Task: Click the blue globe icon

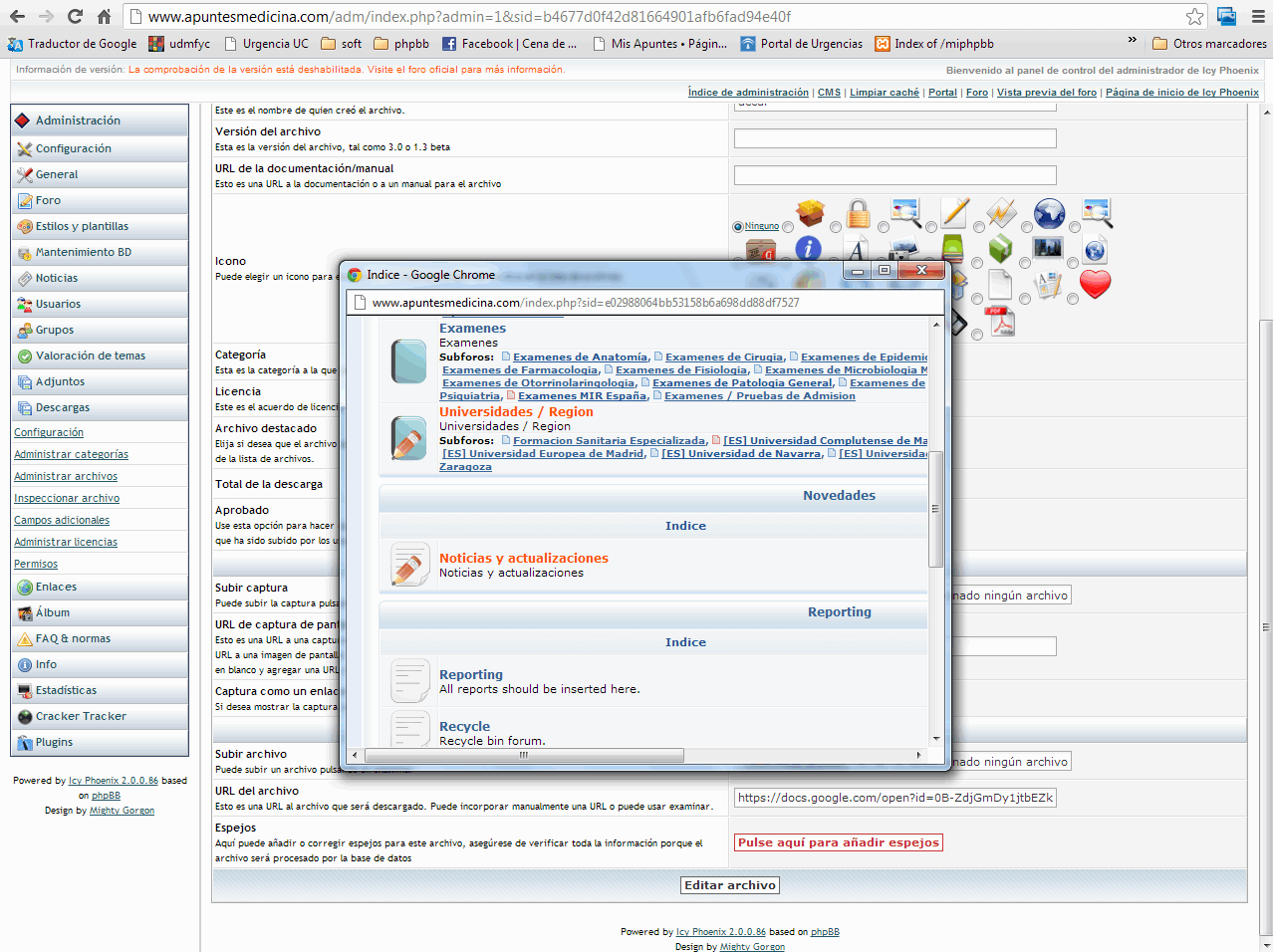Action: point(1049,213)
